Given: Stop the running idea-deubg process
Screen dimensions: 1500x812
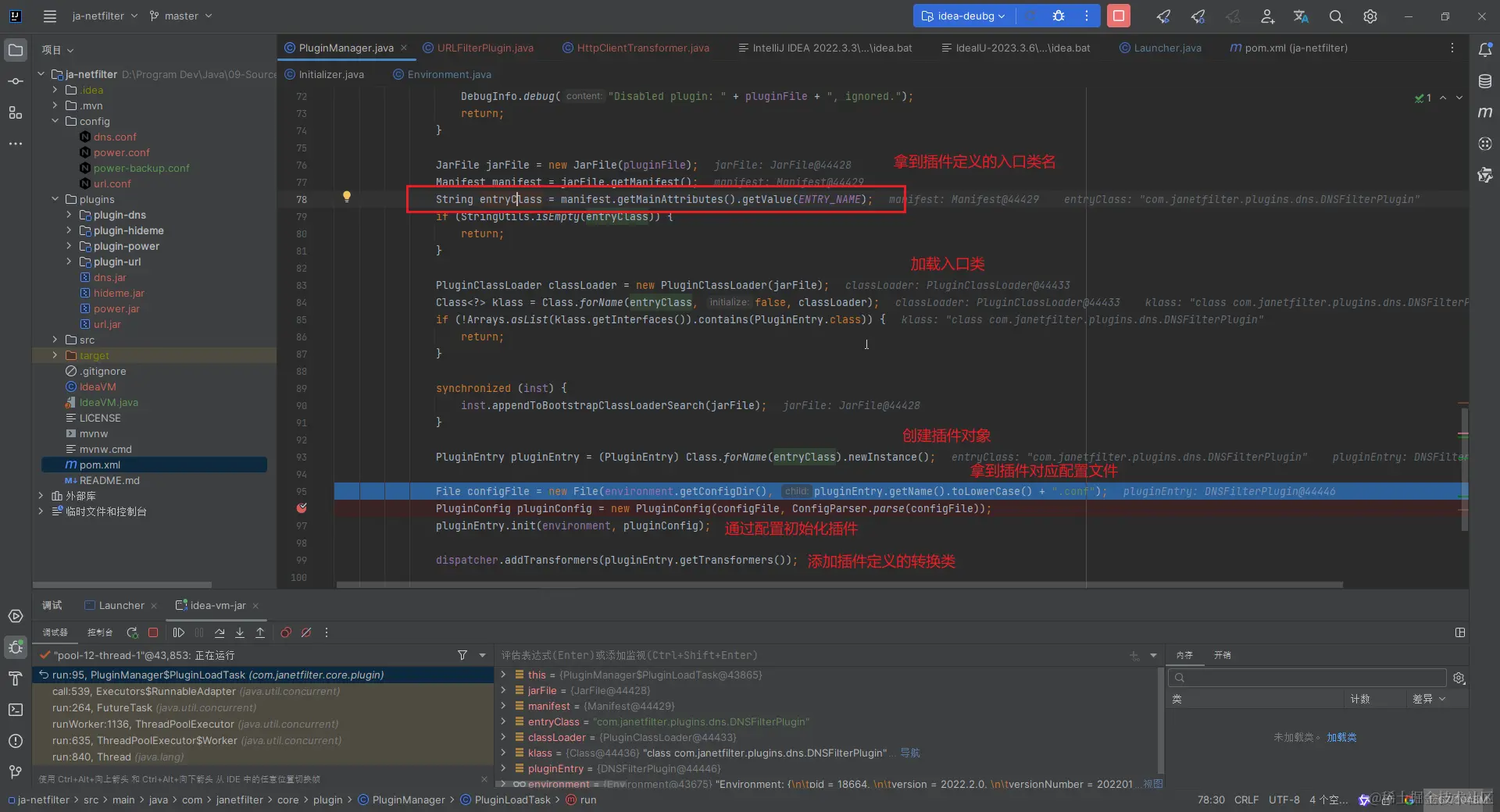Looking at the screenshot, I should click(x=1119, y=16).
